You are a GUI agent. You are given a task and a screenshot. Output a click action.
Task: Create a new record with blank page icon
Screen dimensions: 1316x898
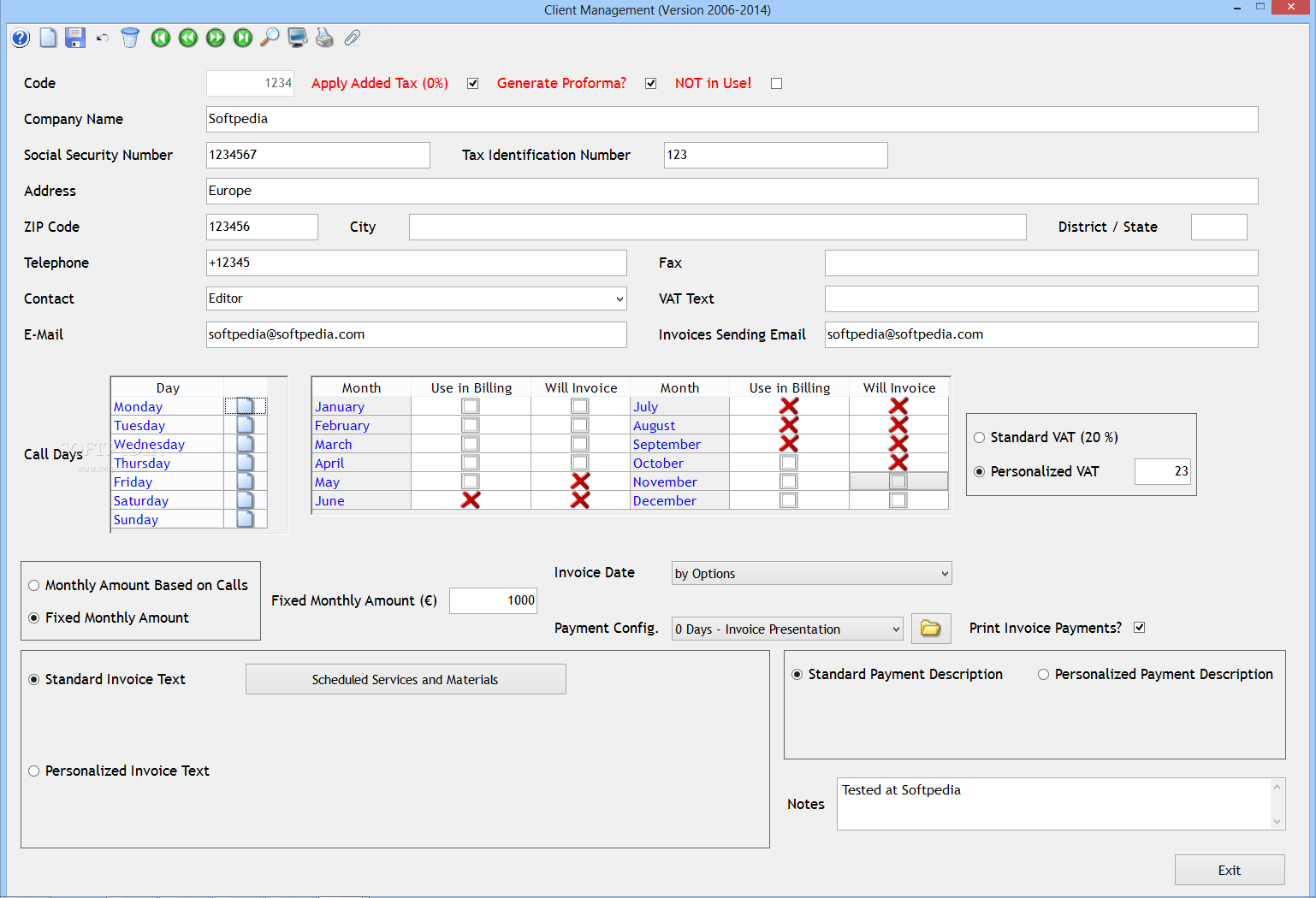pyautogui.click(x=48, y=38)
